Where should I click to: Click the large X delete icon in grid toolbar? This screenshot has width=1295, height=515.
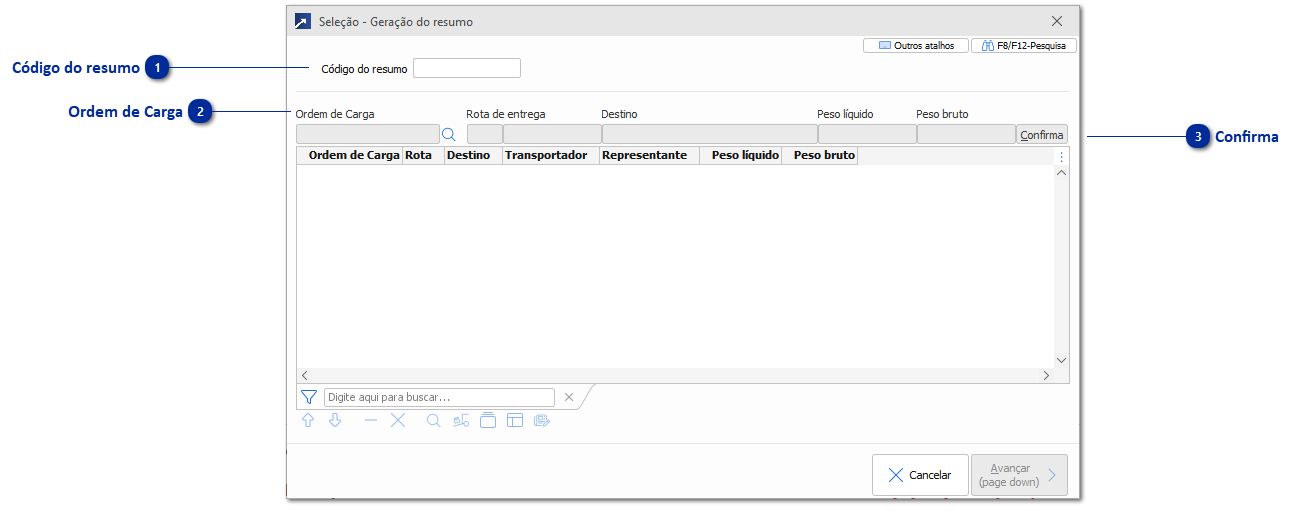tap(398, 421)
